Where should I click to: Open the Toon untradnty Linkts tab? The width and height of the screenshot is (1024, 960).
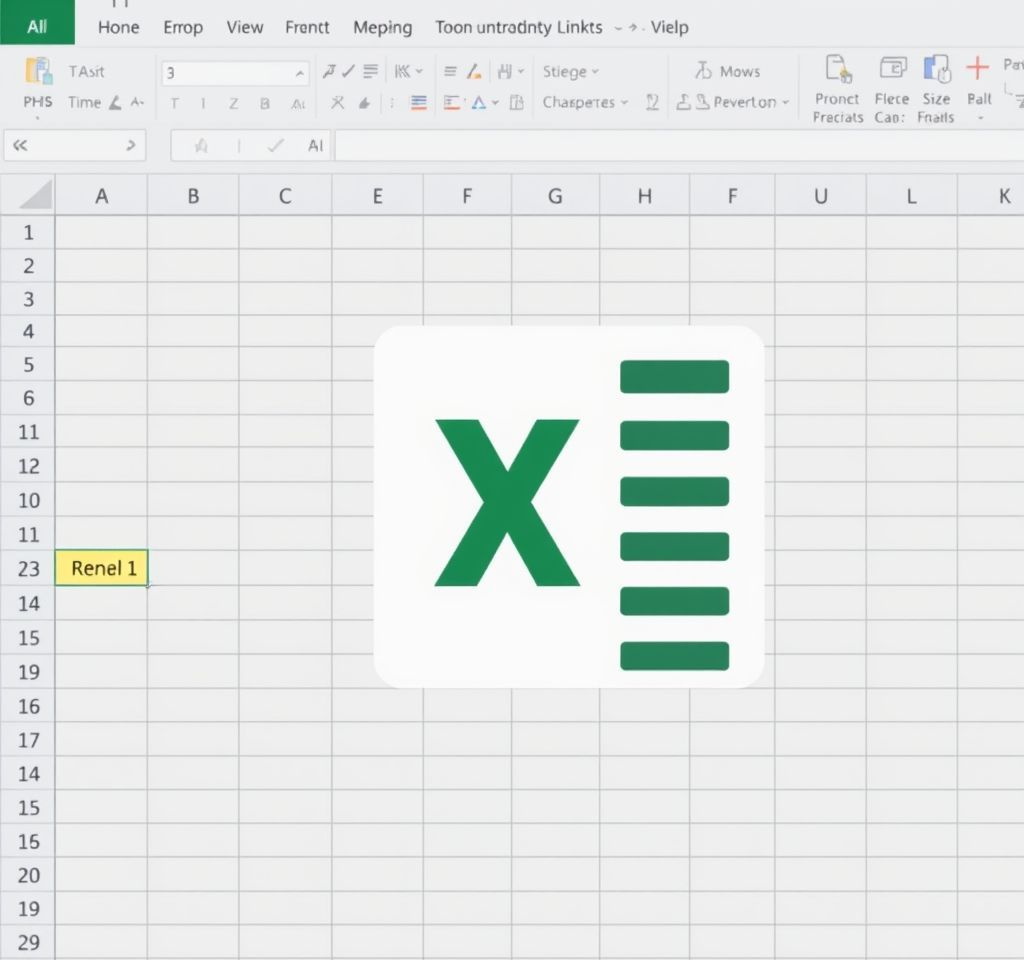519,27
